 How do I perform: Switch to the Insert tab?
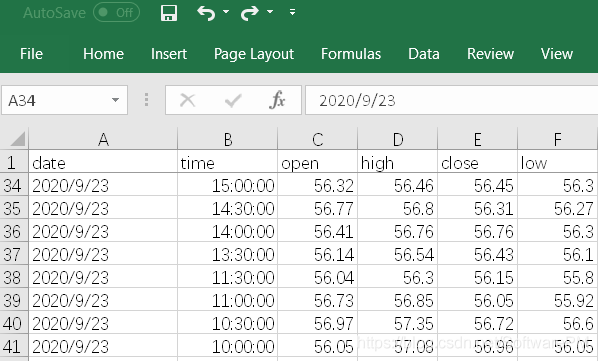[x=169, y=54]
